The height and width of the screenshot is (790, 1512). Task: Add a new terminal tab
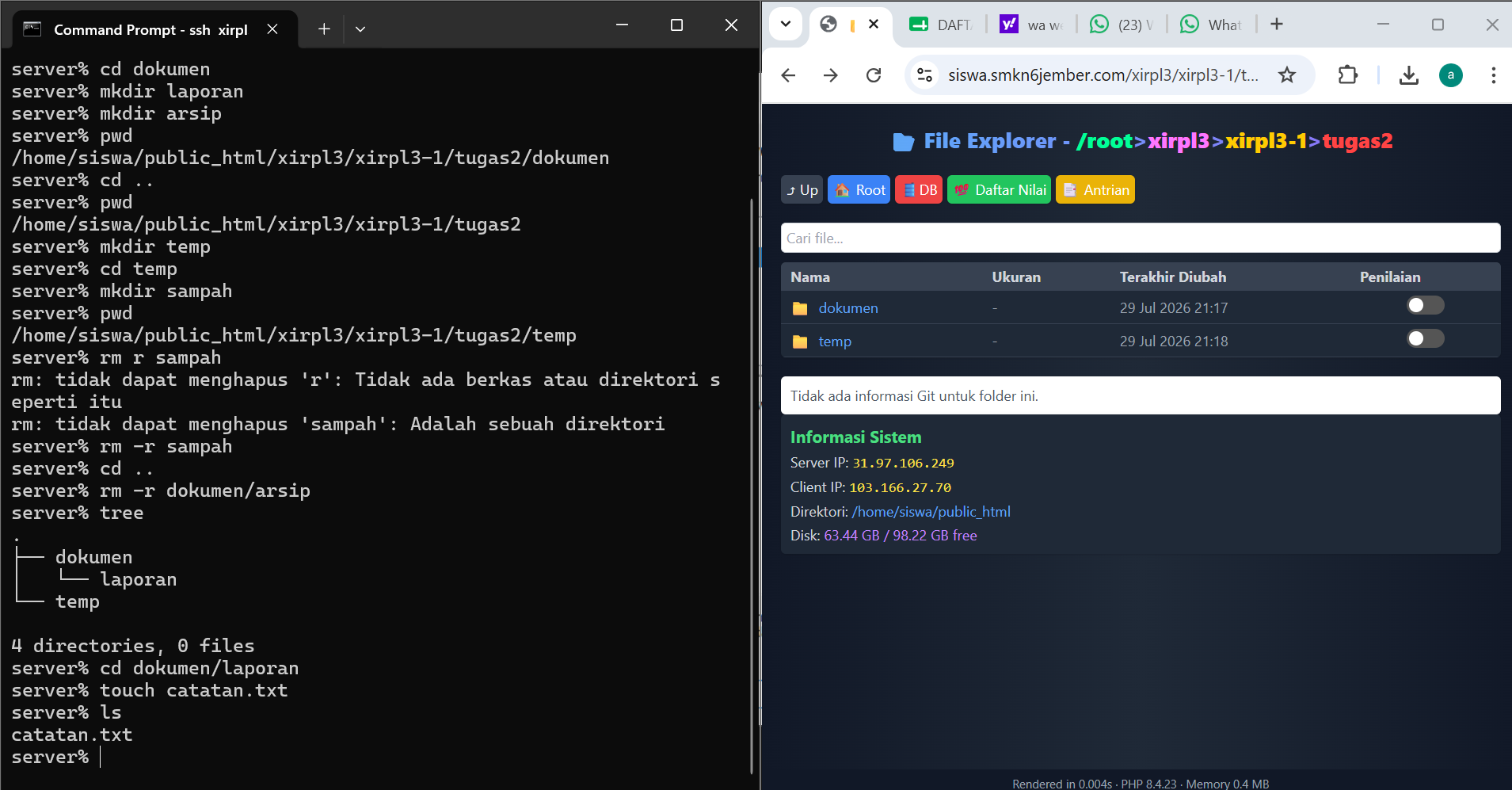(x=324, y=29)
